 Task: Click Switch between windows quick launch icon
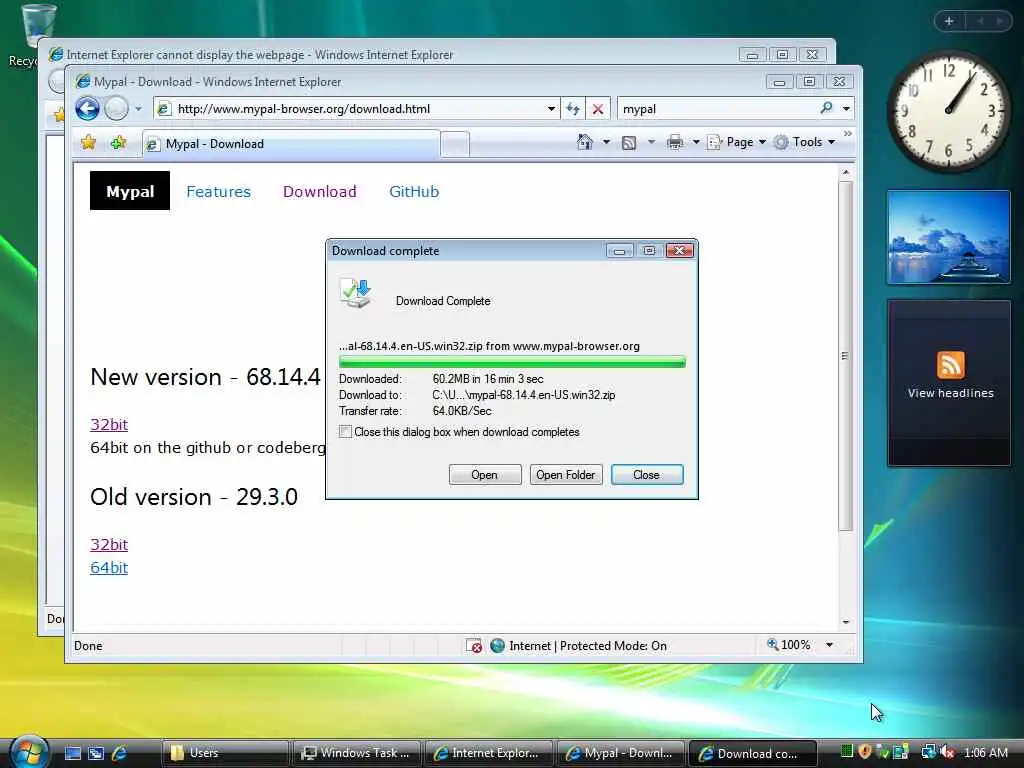[x=96, y=753]
